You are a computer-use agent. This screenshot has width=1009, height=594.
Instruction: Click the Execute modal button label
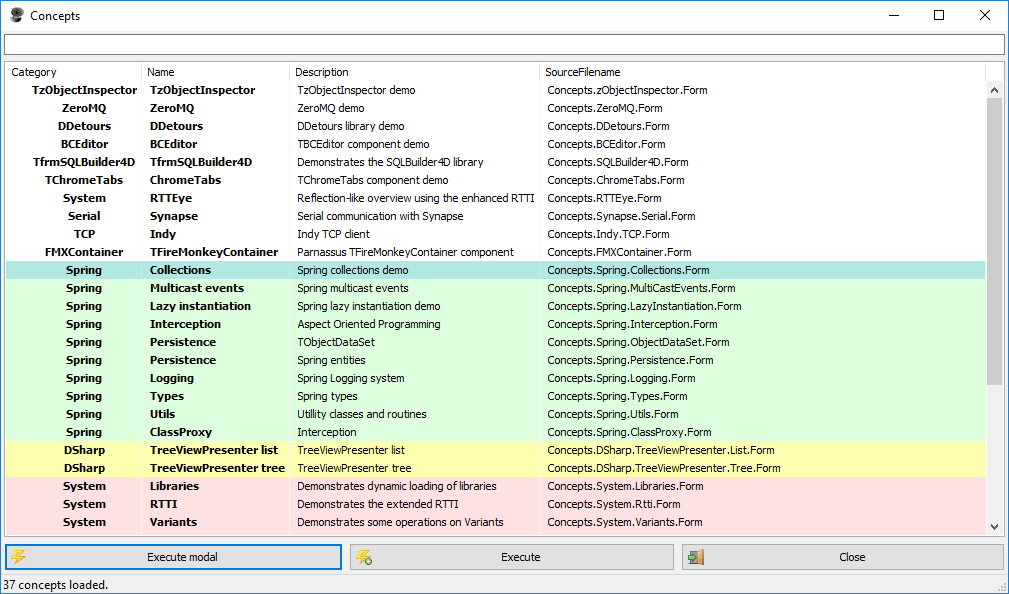click(182, 557)
